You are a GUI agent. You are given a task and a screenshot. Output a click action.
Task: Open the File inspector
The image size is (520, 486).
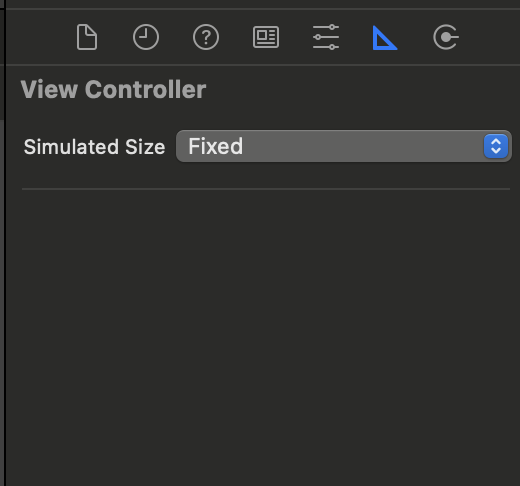tap(87, 37)
